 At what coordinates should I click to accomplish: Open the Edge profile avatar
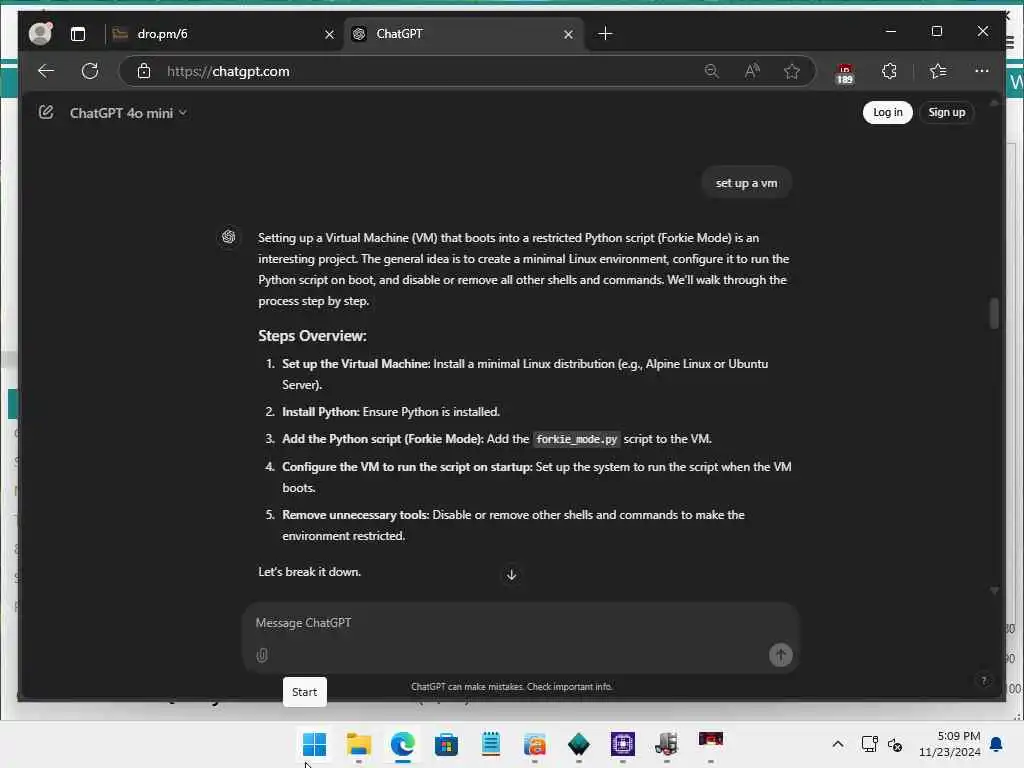click(40, 33)
